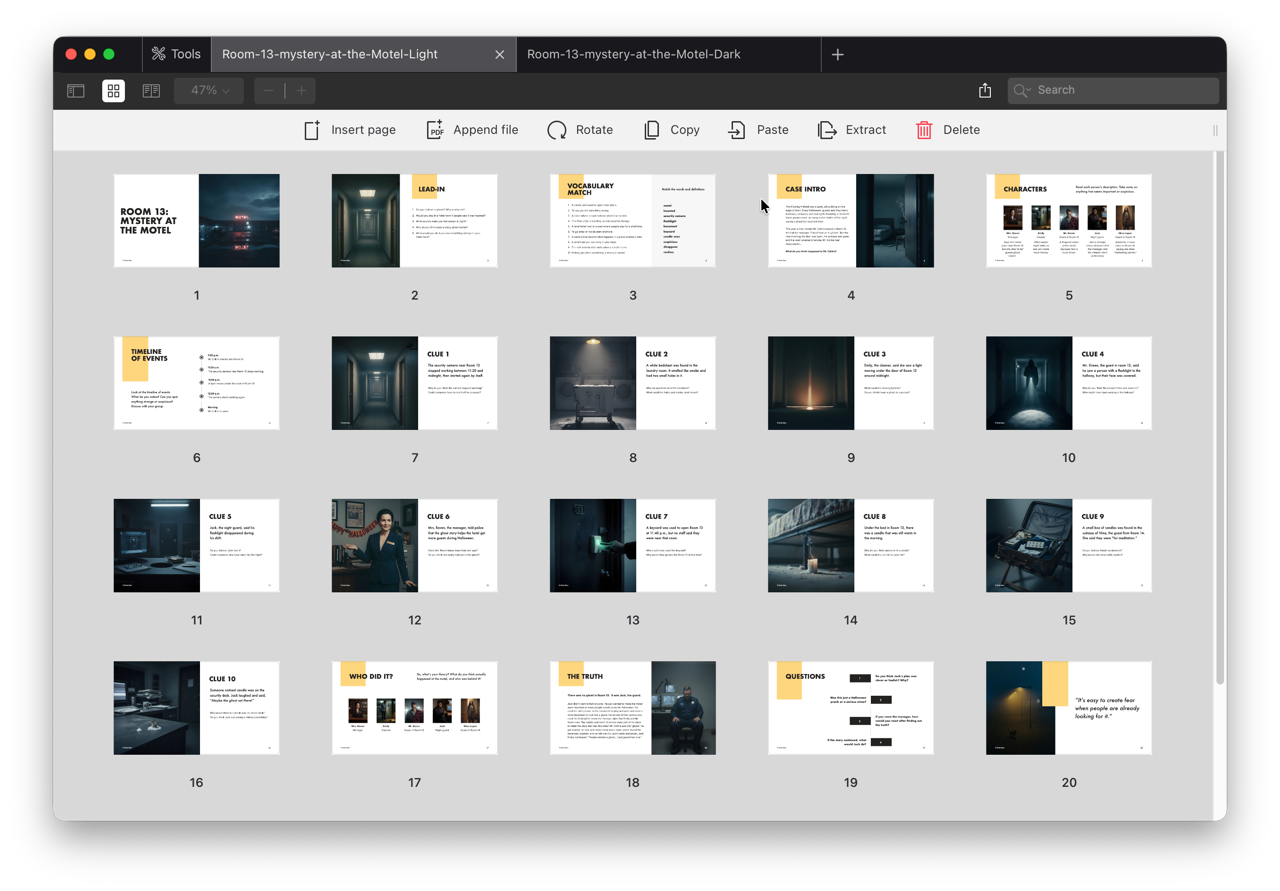
Task: Click the Copy button
Action: click(x=672, y=130)
